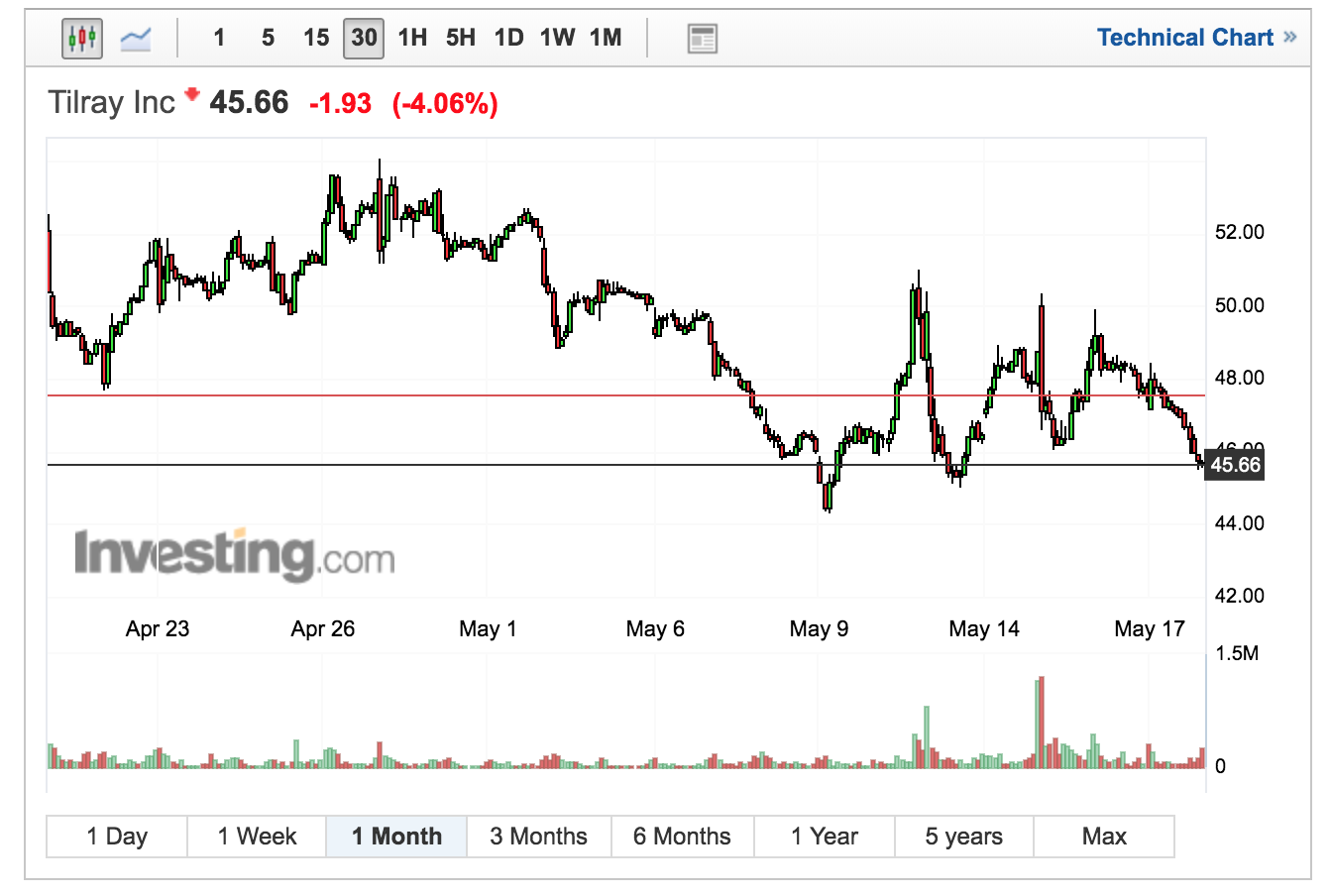The image size is (1330, 896).
Task: Open the news overlay icon in toolbar
Action: coord(702,39)
